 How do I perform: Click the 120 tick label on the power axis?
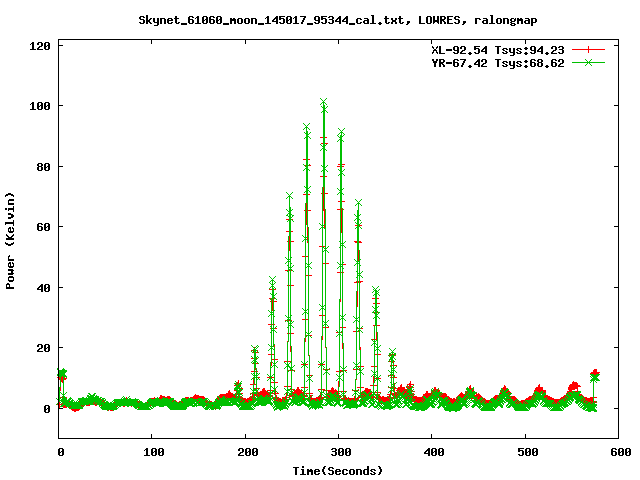(40, 45)
